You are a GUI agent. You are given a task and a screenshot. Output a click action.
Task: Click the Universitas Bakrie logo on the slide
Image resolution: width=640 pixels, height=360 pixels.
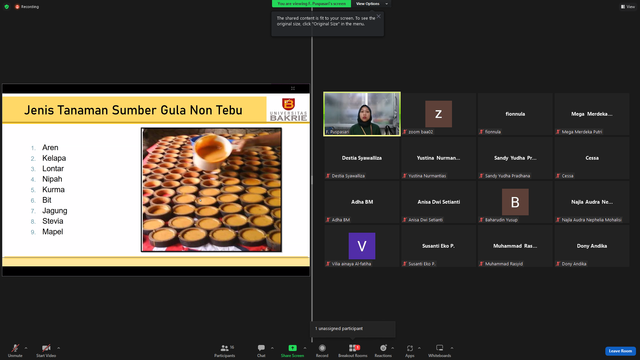pyautogui.click(x=288, y=109)
